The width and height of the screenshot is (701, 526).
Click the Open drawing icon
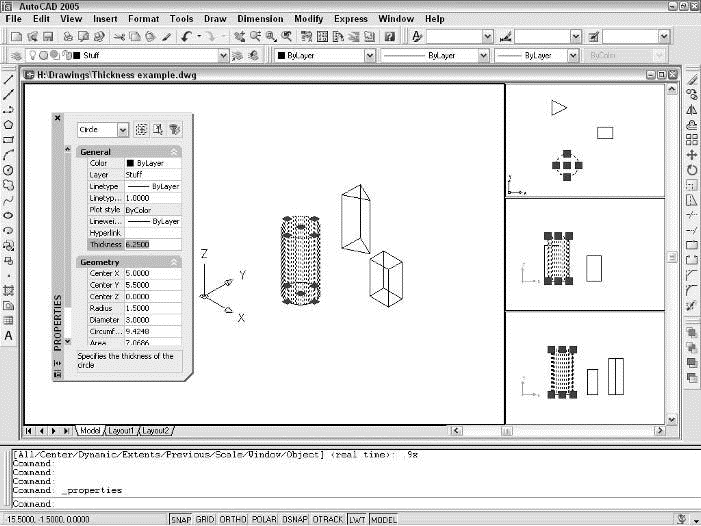(32, 37)
